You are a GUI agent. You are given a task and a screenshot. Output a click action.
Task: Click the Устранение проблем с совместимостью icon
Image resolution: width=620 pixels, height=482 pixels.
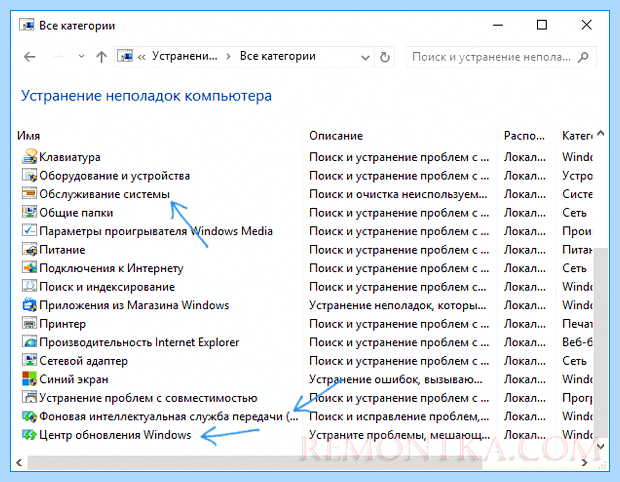pos(30,398)
